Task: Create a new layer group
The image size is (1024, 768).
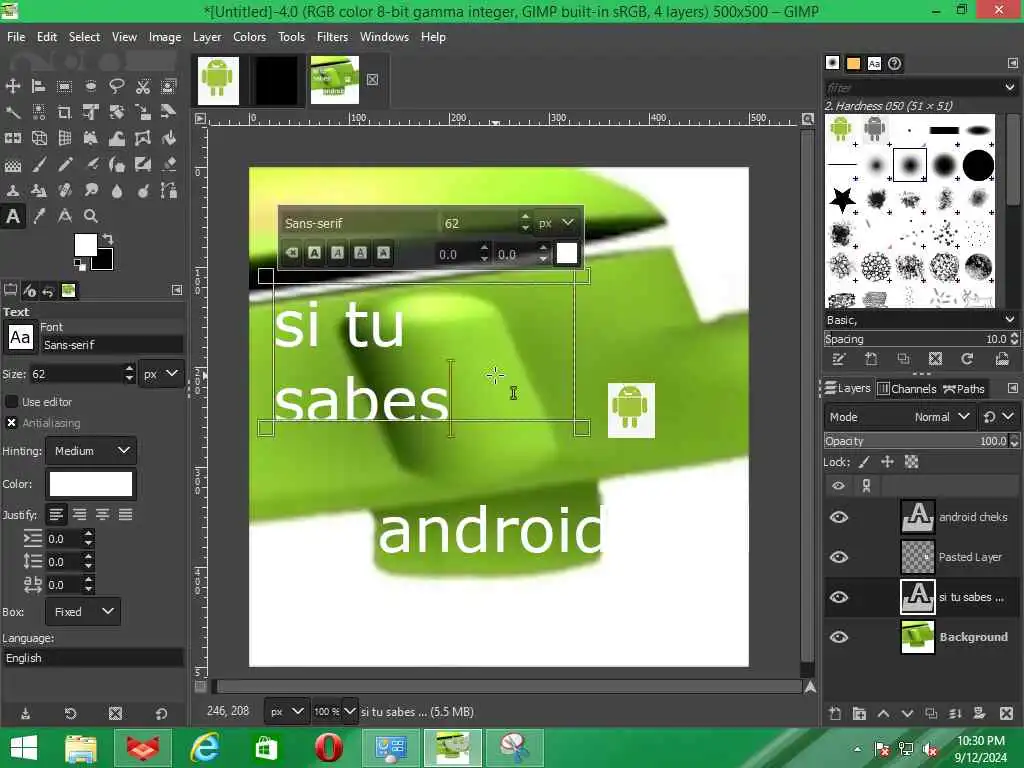Action: click(859, 713)
